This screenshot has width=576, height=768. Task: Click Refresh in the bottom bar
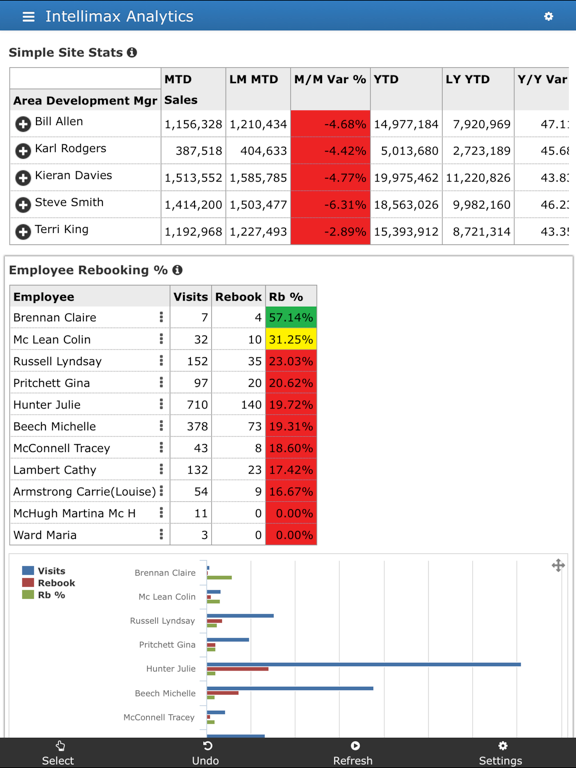click(353, 753)
